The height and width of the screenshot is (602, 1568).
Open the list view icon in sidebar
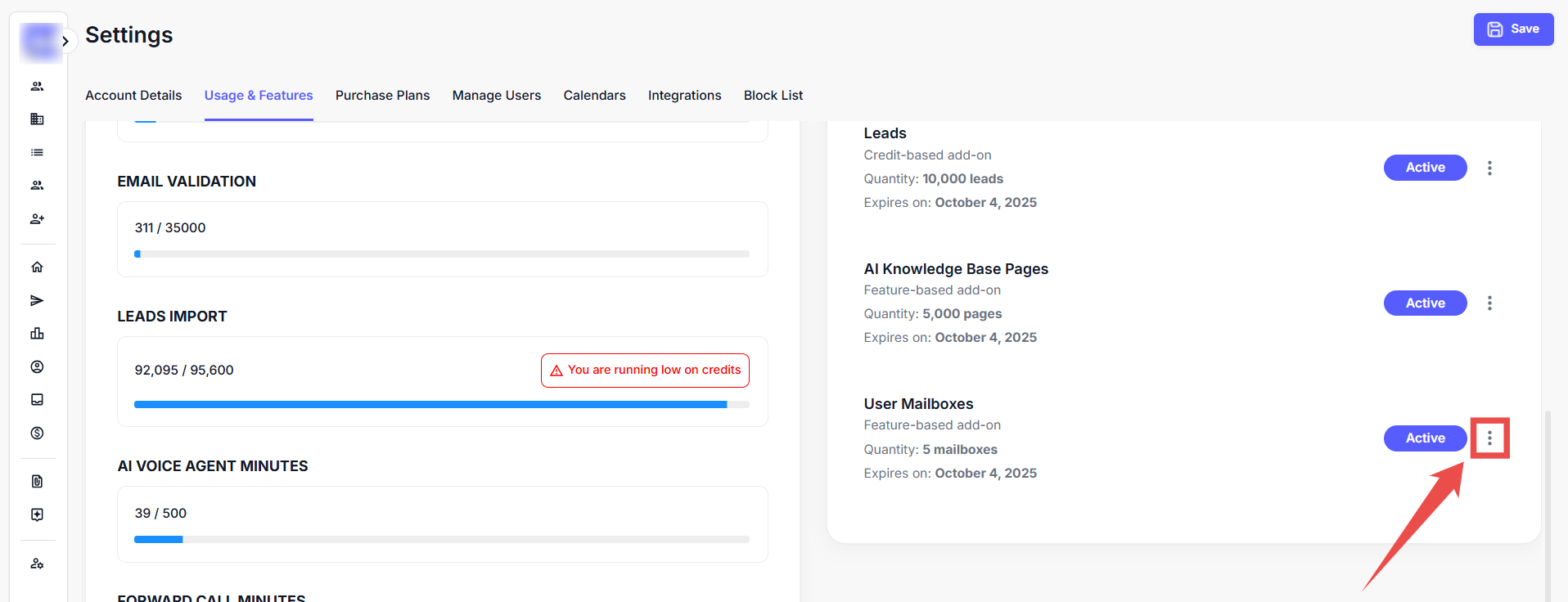click(37, 153)
